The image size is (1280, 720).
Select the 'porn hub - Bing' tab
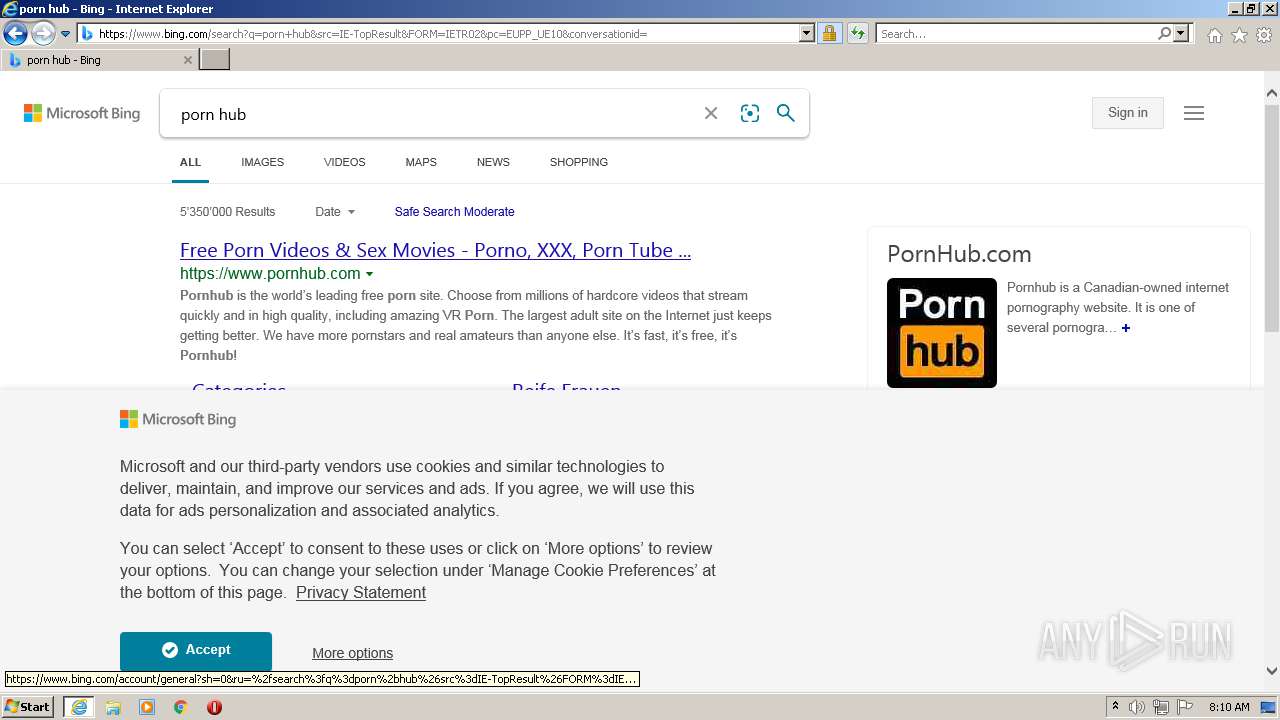pyautogui.click(x=97, y=60)
